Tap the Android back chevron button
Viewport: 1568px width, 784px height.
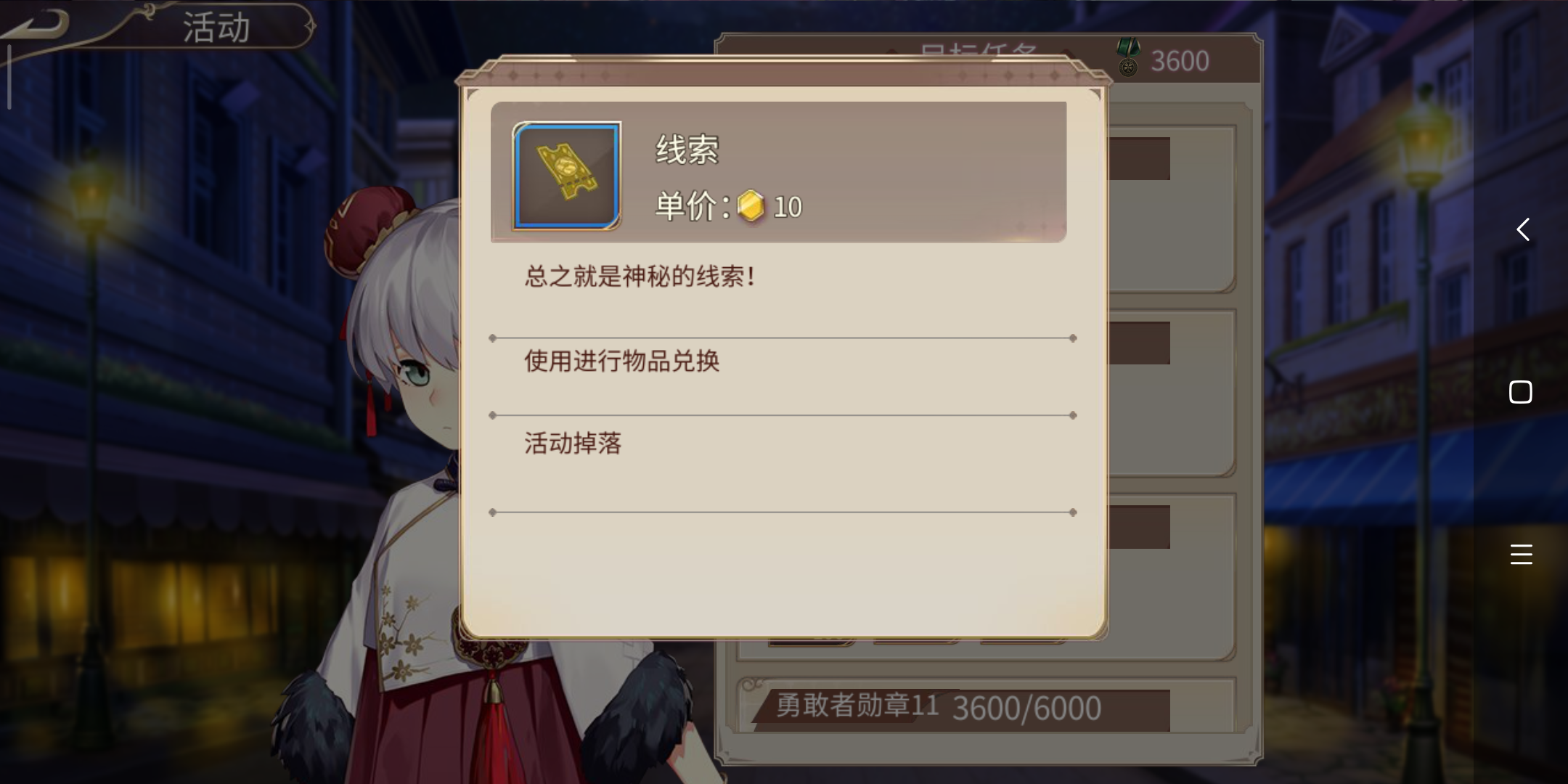(1523, 229)
